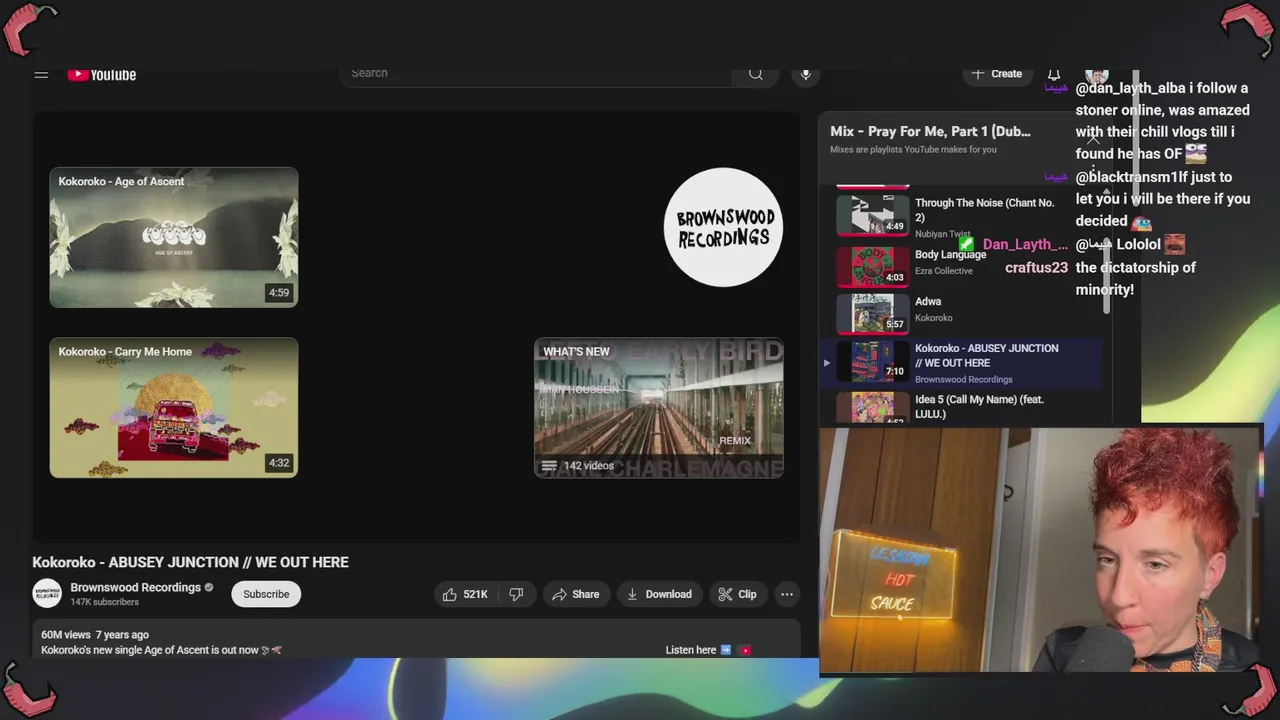Click the playlist stack icon beside 142 videos
Screen dimensions: 1280x720
pos(549,466)
